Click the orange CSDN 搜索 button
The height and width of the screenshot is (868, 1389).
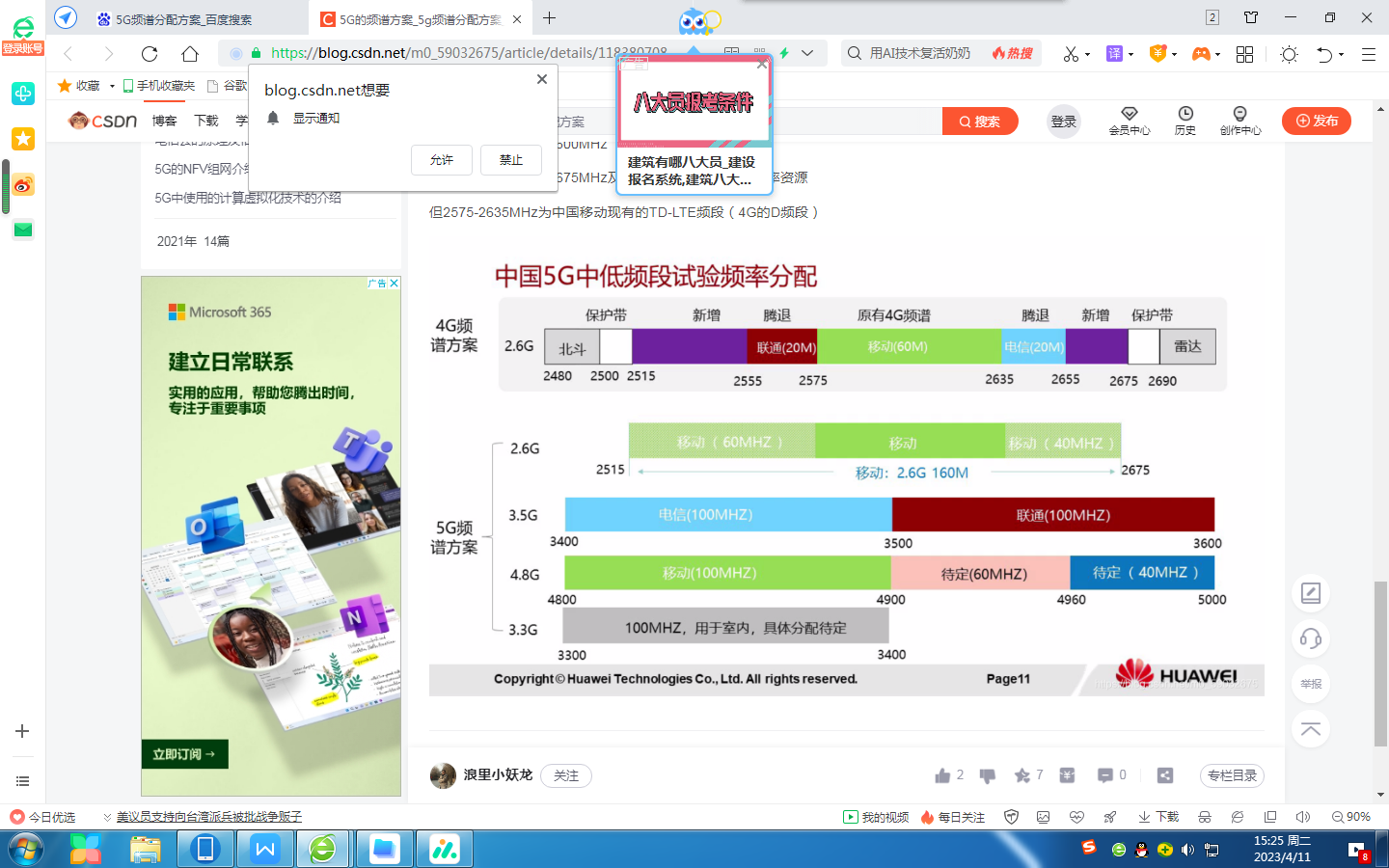point(980,122)
